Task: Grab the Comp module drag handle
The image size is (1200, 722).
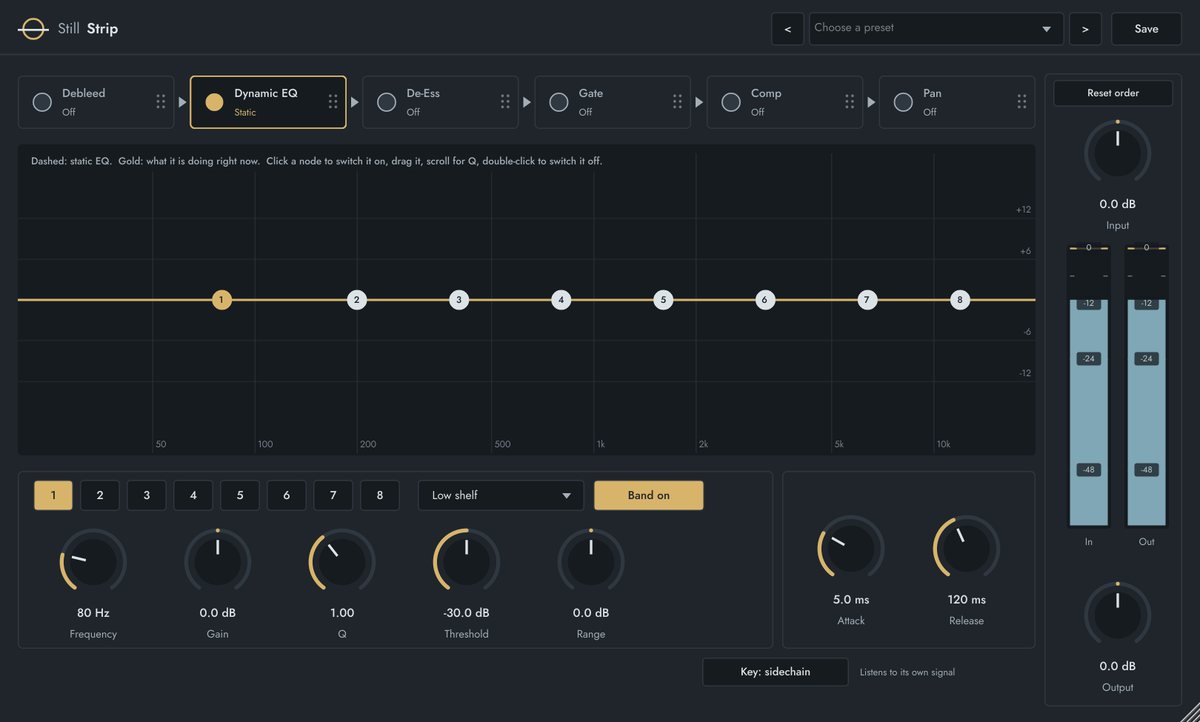Action: (x=849, y=102)
